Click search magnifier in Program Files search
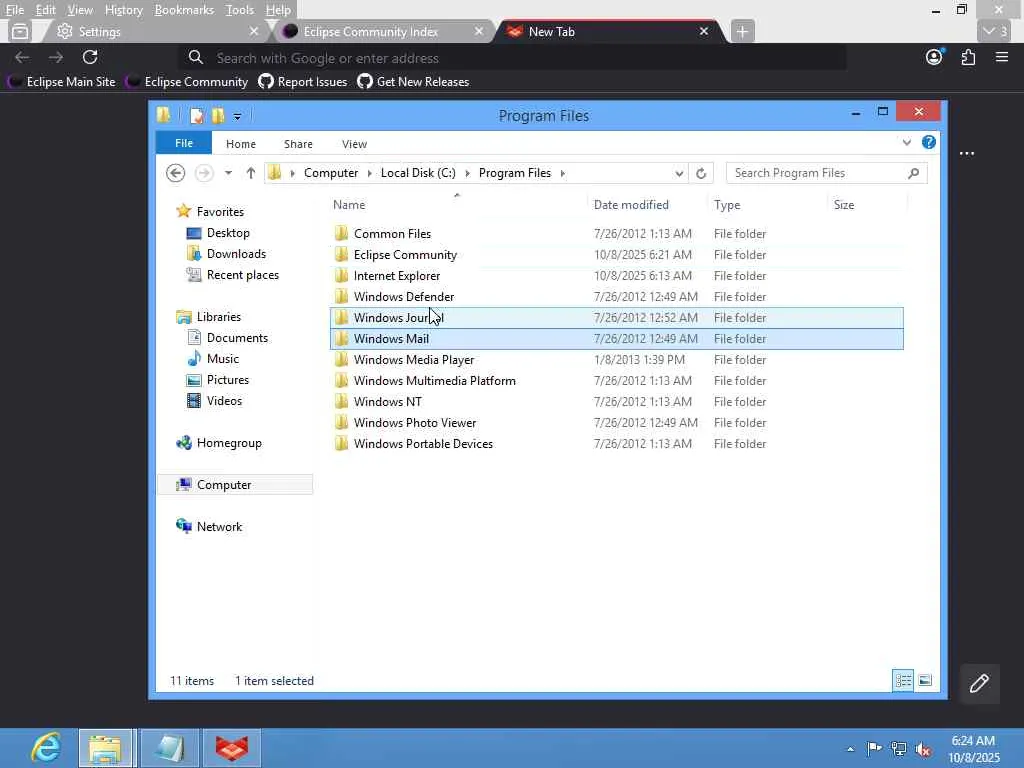This screenshot has height=768, width=1024. click(x=914, y=173)
